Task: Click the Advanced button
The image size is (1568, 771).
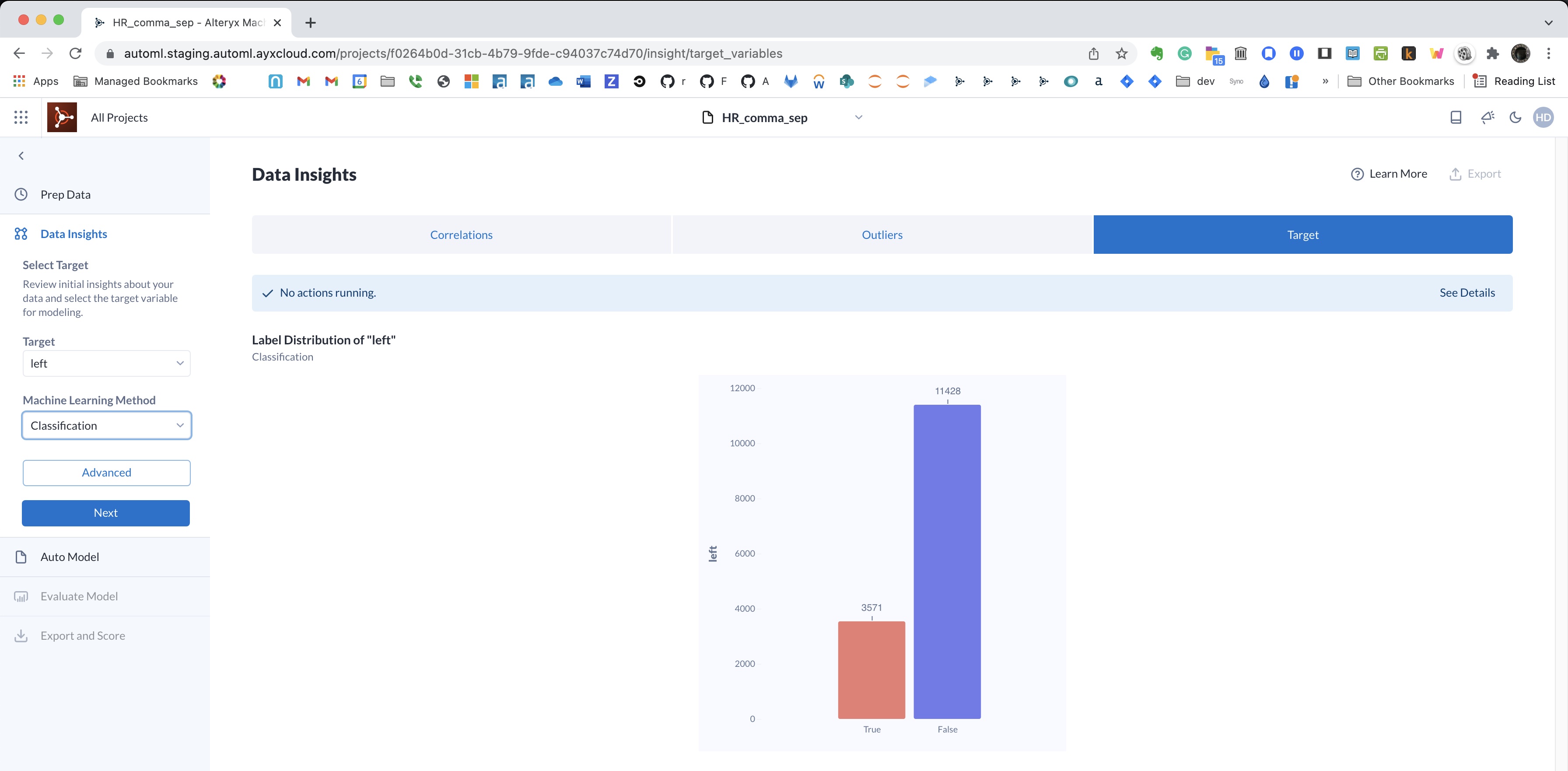Action: pos(106,473)
